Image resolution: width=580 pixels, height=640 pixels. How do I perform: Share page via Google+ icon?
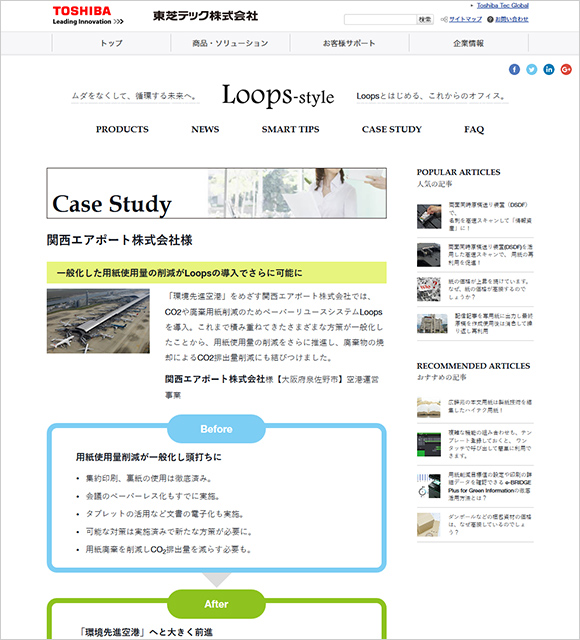click(566, 69)
